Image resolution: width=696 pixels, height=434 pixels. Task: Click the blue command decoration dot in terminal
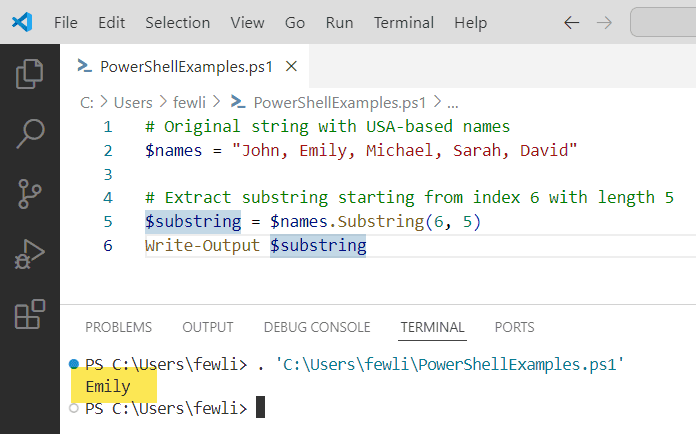click(x=74, y=364)
